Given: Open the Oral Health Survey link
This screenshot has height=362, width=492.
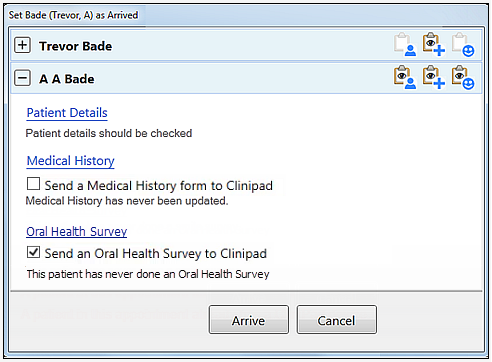Looking at the screenshot, I should (x=77, y=231).
